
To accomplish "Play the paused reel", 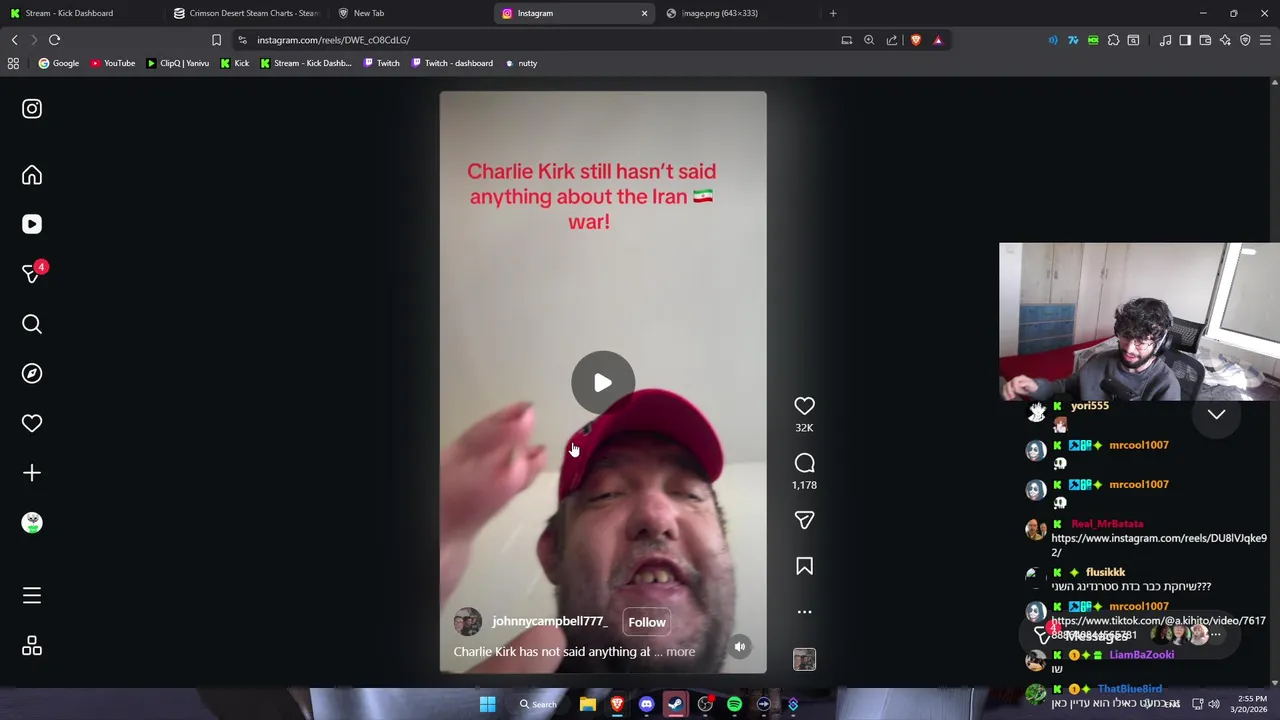I will point(602,383).
